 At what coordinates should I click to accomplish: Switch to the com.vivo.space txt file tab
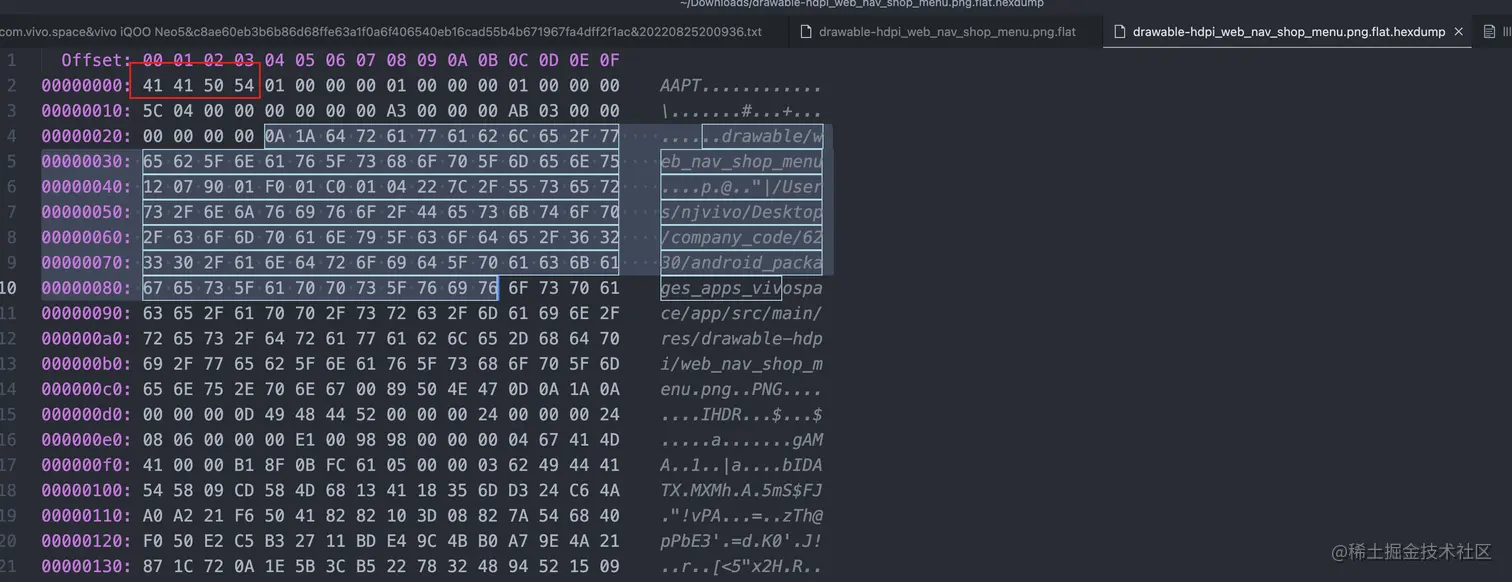[380, 32]
